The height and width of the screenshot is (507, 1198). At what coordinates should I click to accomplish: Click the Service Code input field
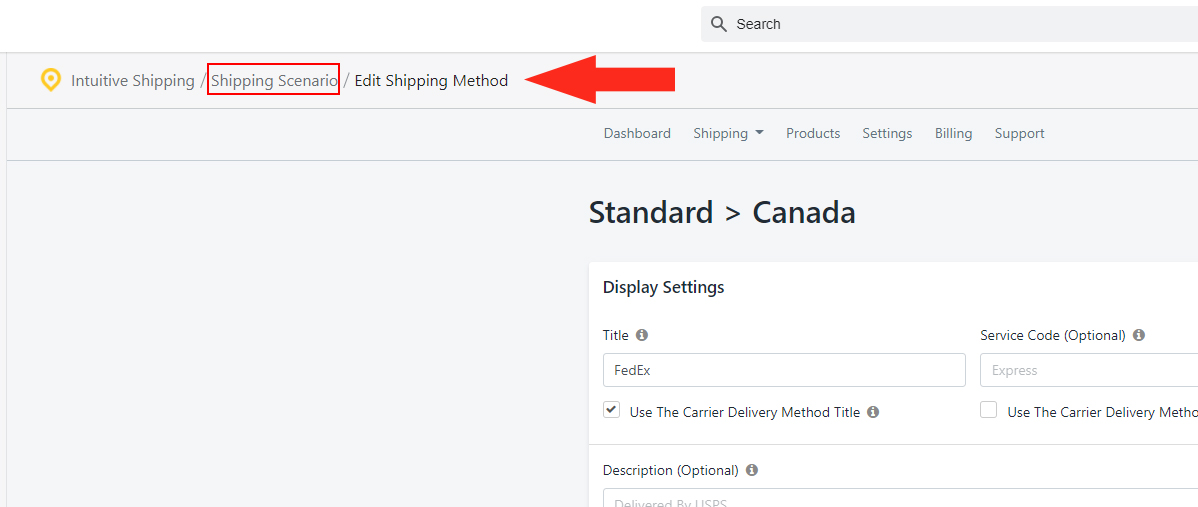point(1088,370)
